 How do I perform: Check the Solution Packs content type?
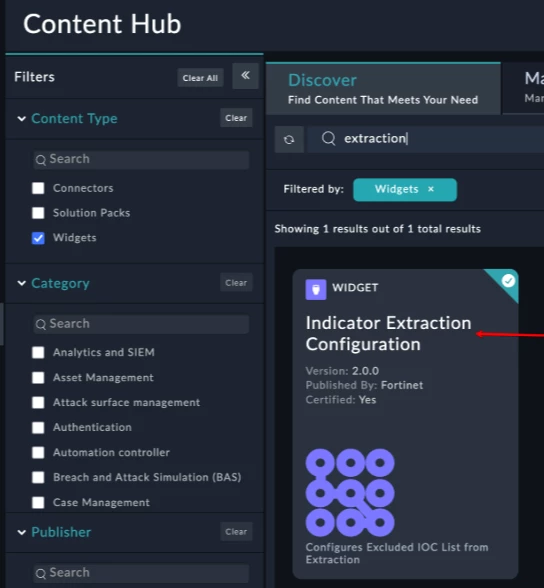(38, 213)
